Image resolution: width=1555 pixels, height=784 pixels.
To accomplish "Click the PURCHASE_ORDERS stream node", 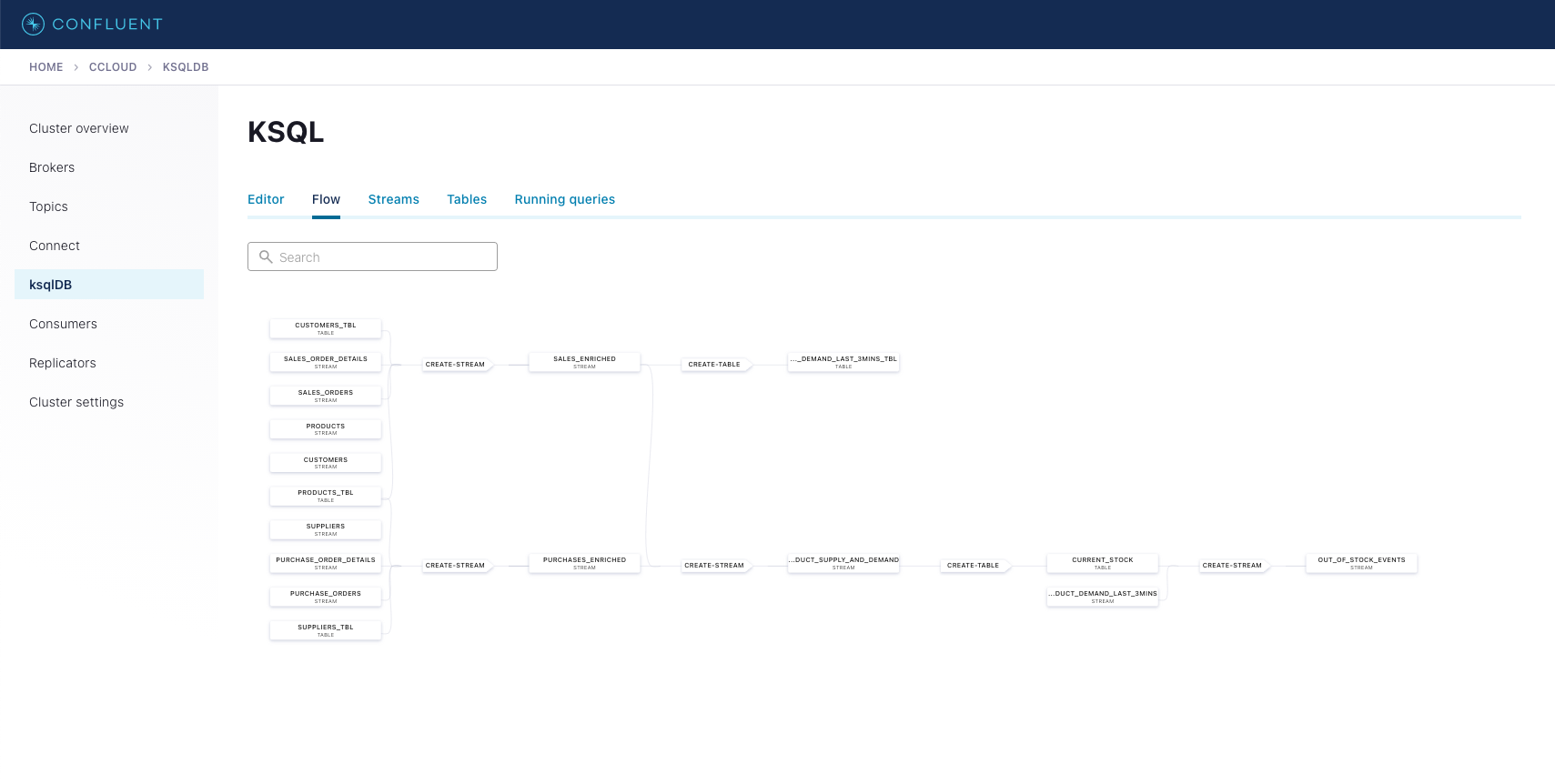I will pos(326,597).
